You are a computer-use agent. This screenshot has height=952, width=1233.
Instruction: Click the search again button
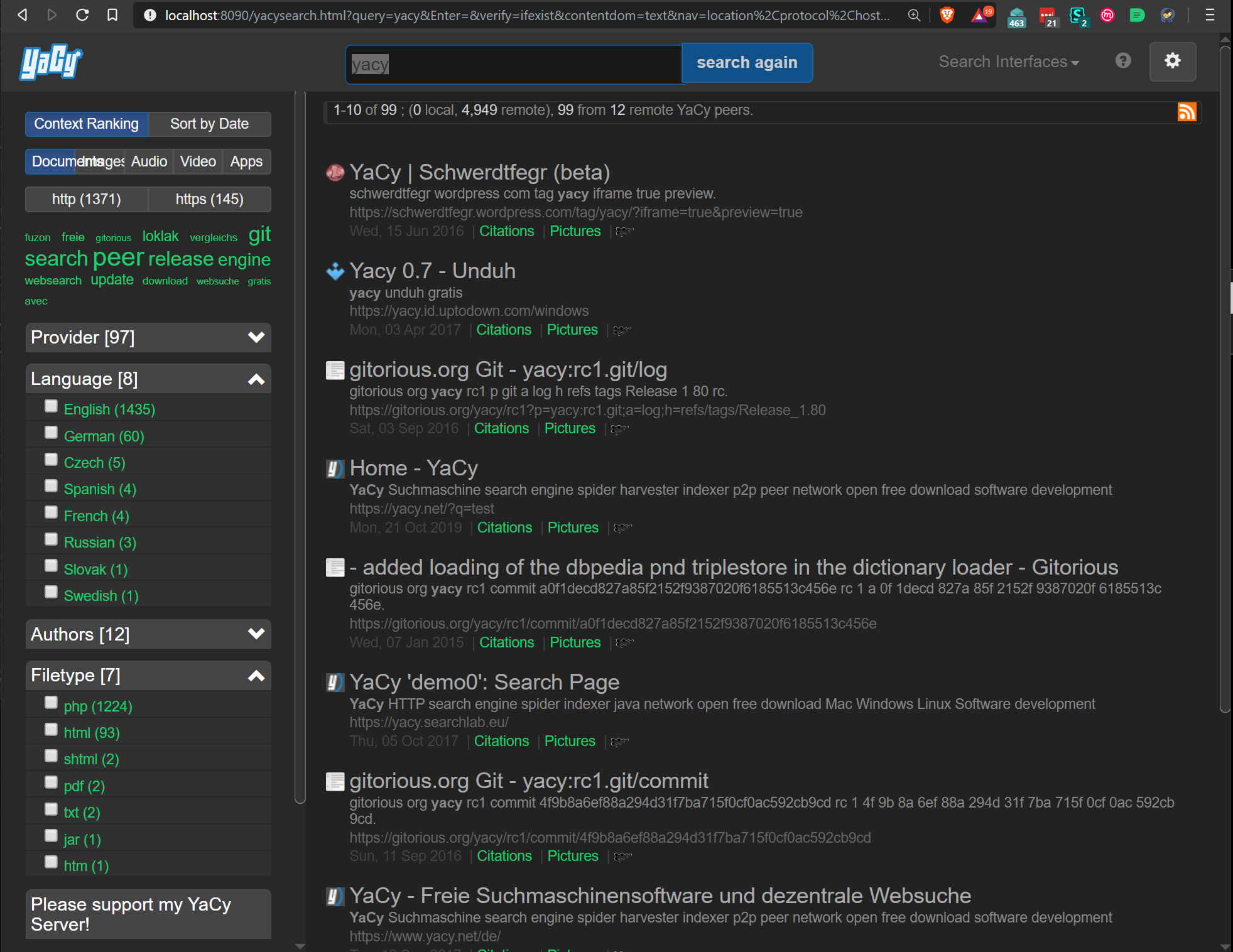coord(747,63)
